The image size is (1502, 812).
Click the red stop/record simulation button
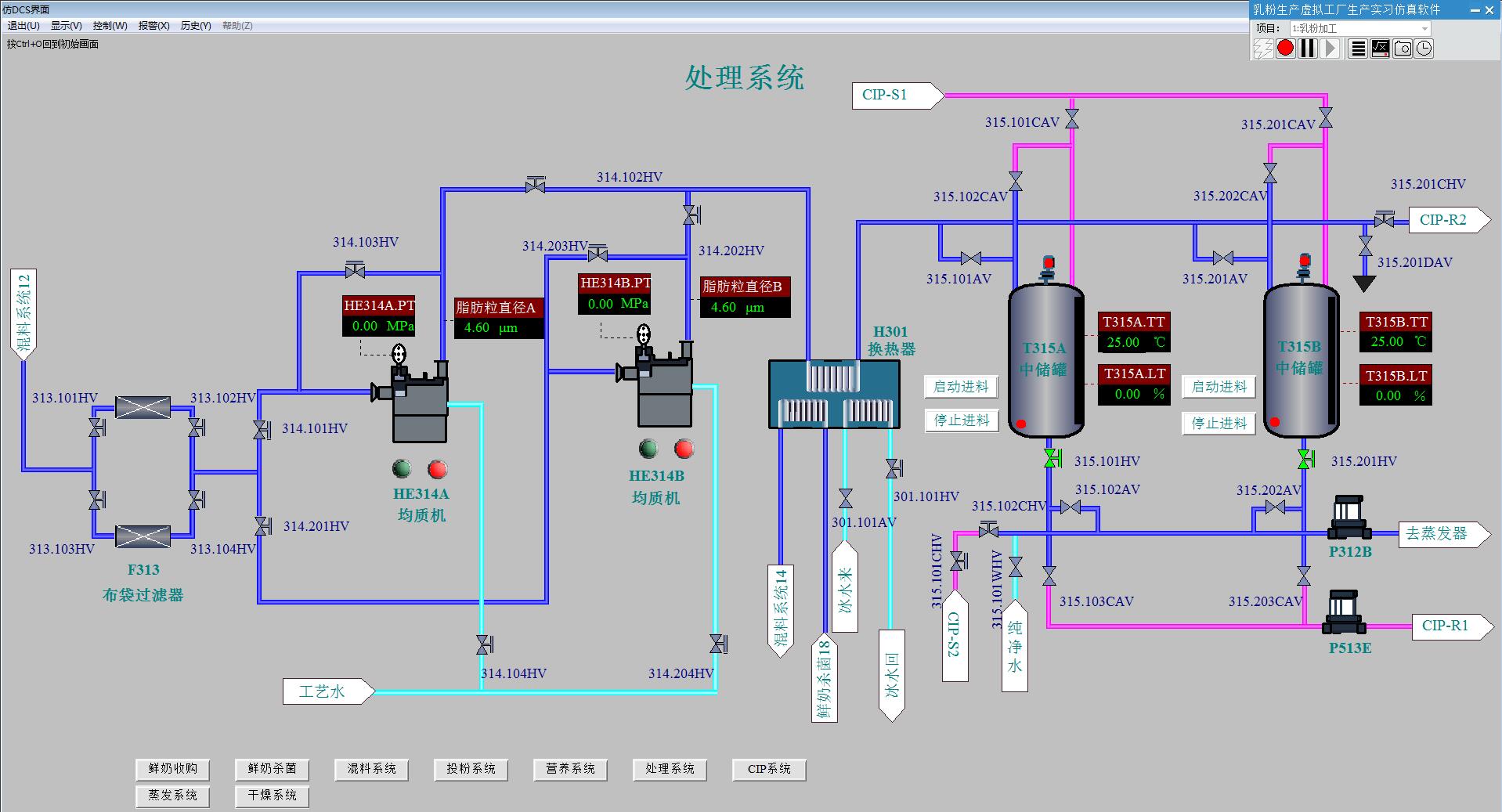[x=1285, y=49]
